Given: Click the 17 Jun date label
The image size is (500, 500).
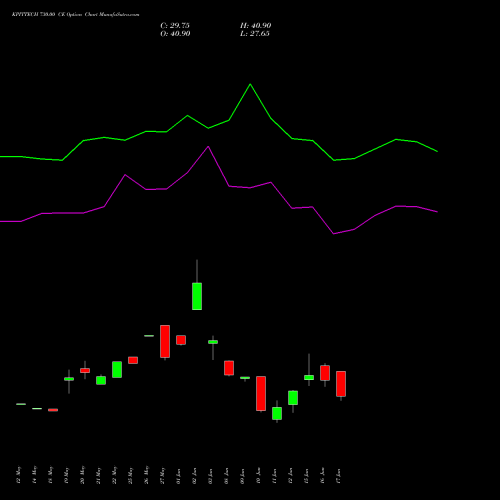Looking at the screenshot, I should (339, 476).
